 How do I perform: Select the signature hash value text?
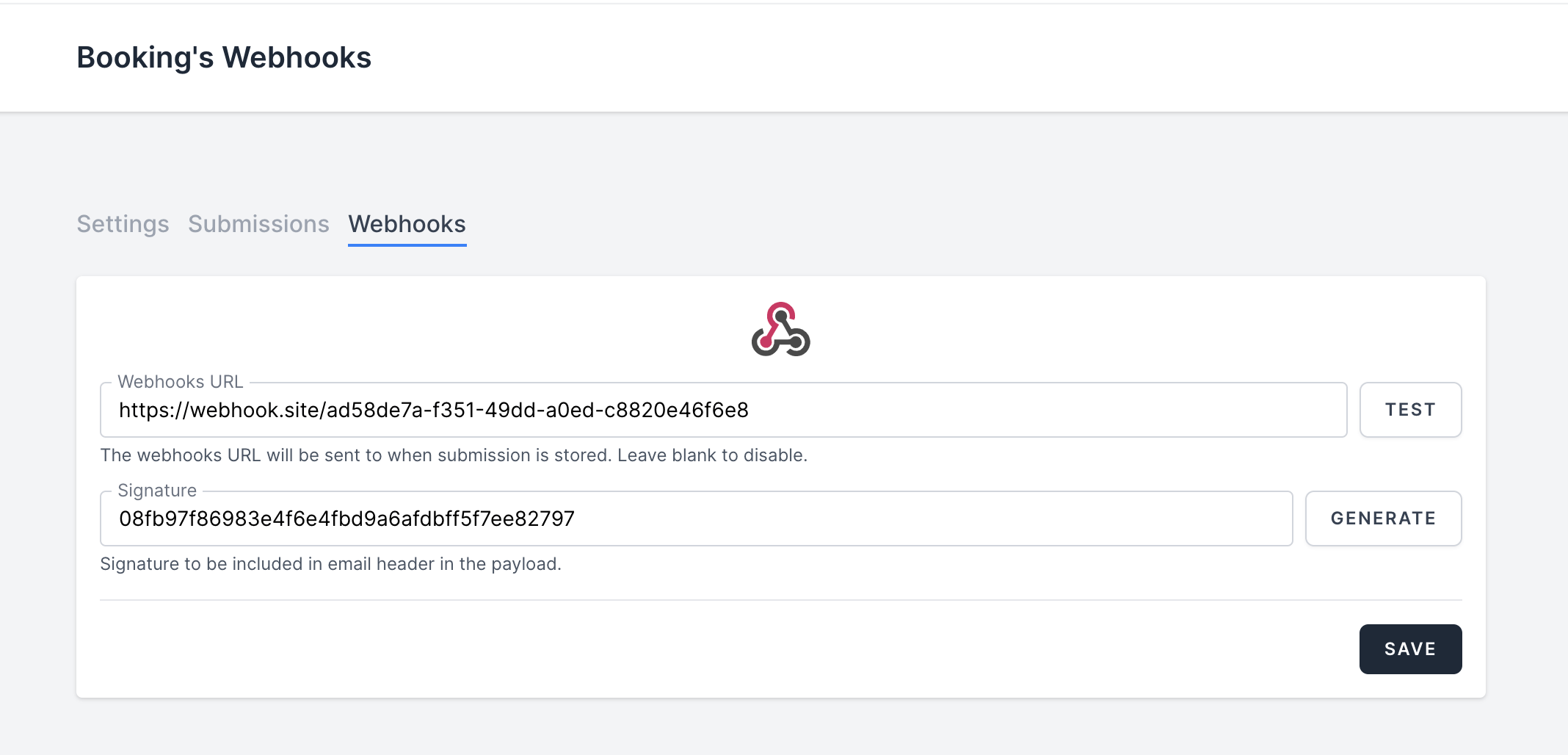click(x=346, y=519)
